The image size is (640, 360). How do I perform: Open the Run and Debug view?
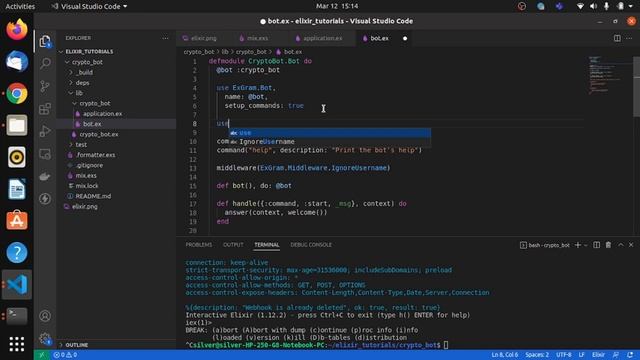tap(45, 131)
